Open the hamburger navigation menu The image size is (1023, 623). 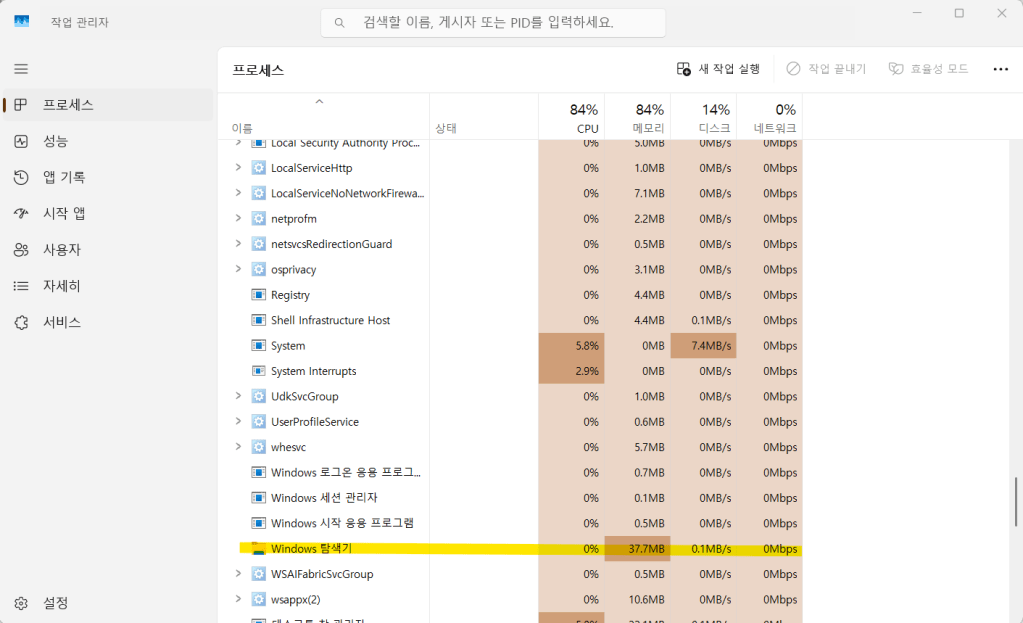pos(21,69)
